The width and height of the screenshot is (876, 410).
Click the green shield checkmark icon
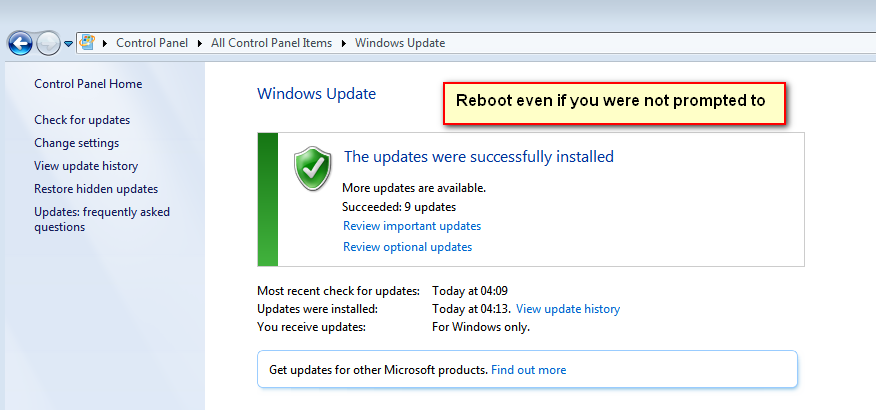pyautogui.click(x=312, y=168)
